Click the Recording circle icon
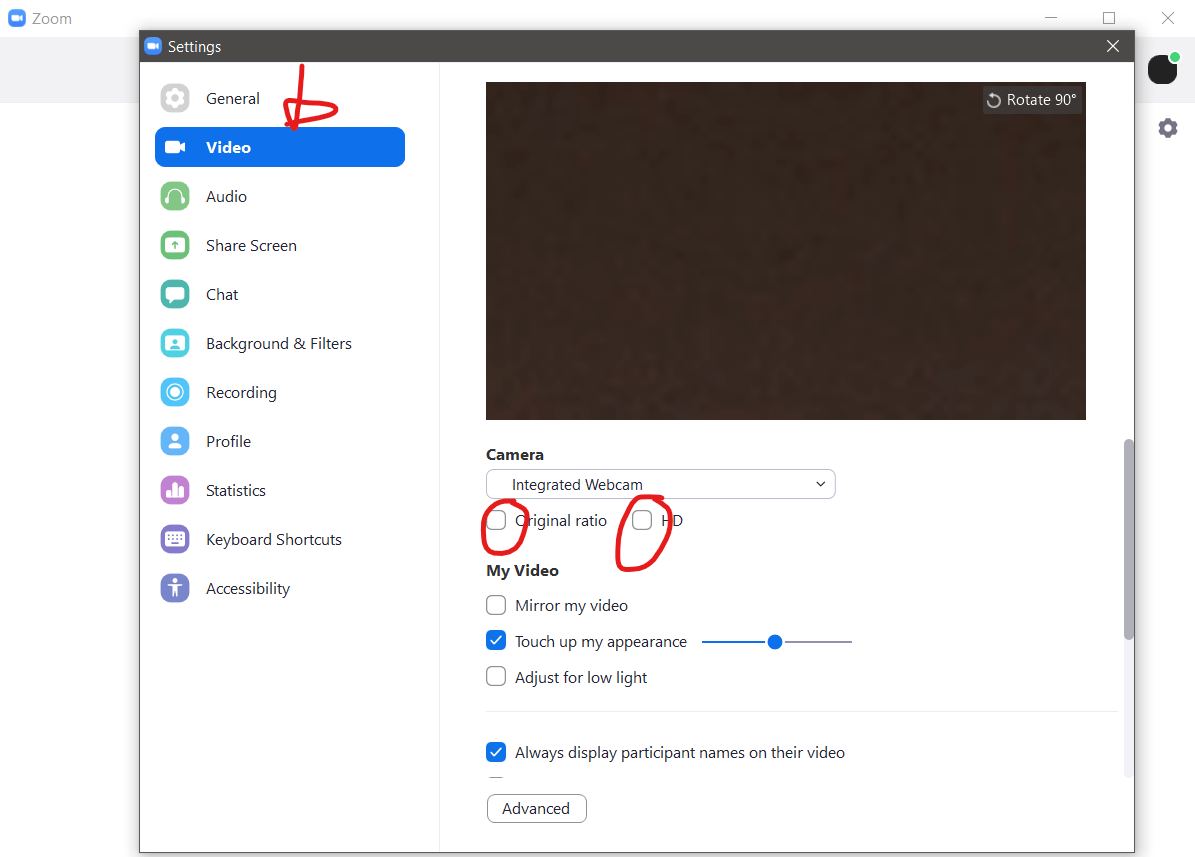Image resolution: width=1195 pixels, height=857 pixels. click(x=175, y=392)
